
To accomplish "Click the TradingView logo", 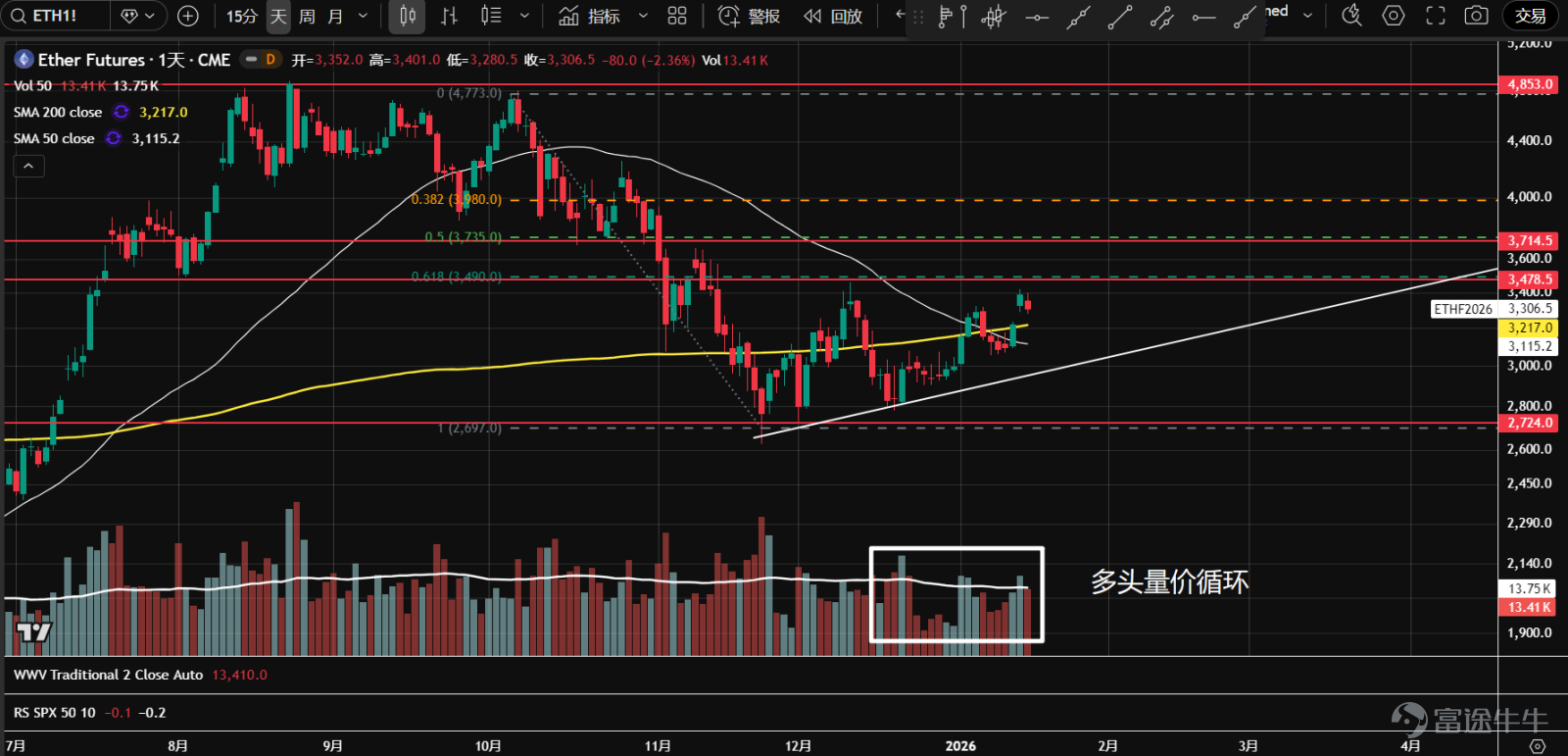I will point(33,632).
